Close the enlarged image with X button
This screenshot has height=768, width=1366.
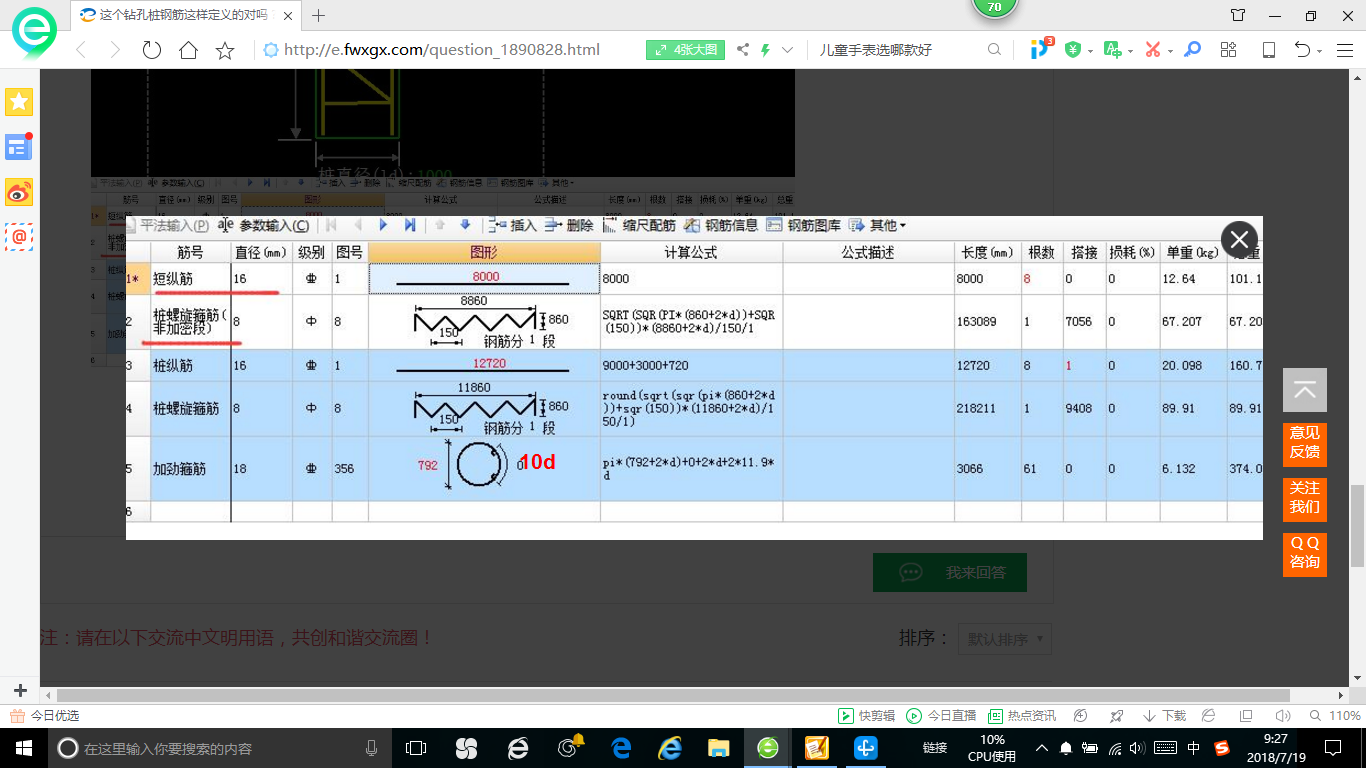(1240, 239)
